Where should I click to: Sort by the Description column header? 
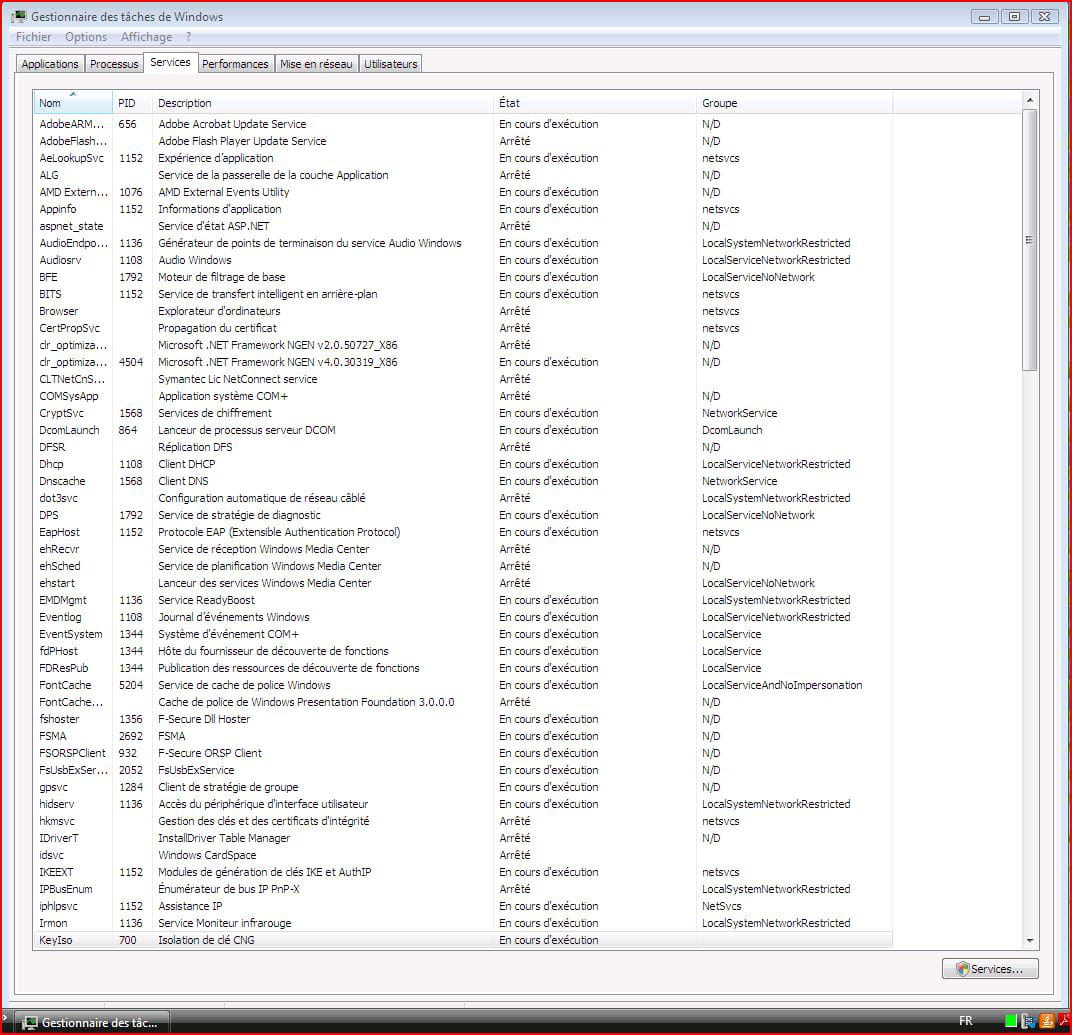coord(323,103)
